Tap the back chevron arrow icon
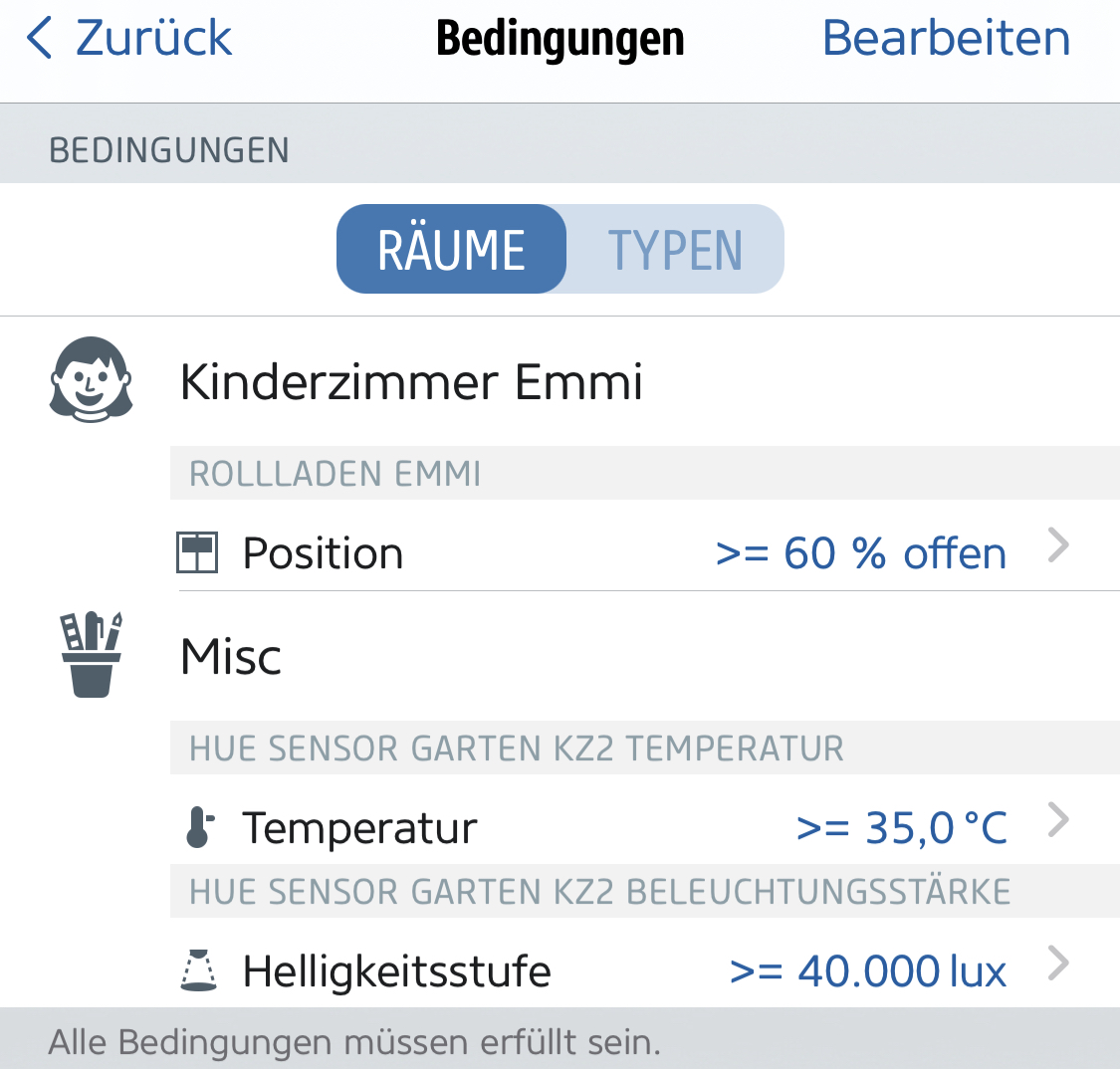Image resolution: width=1120 pixels, height=1069 pixels. click(40, 39)
